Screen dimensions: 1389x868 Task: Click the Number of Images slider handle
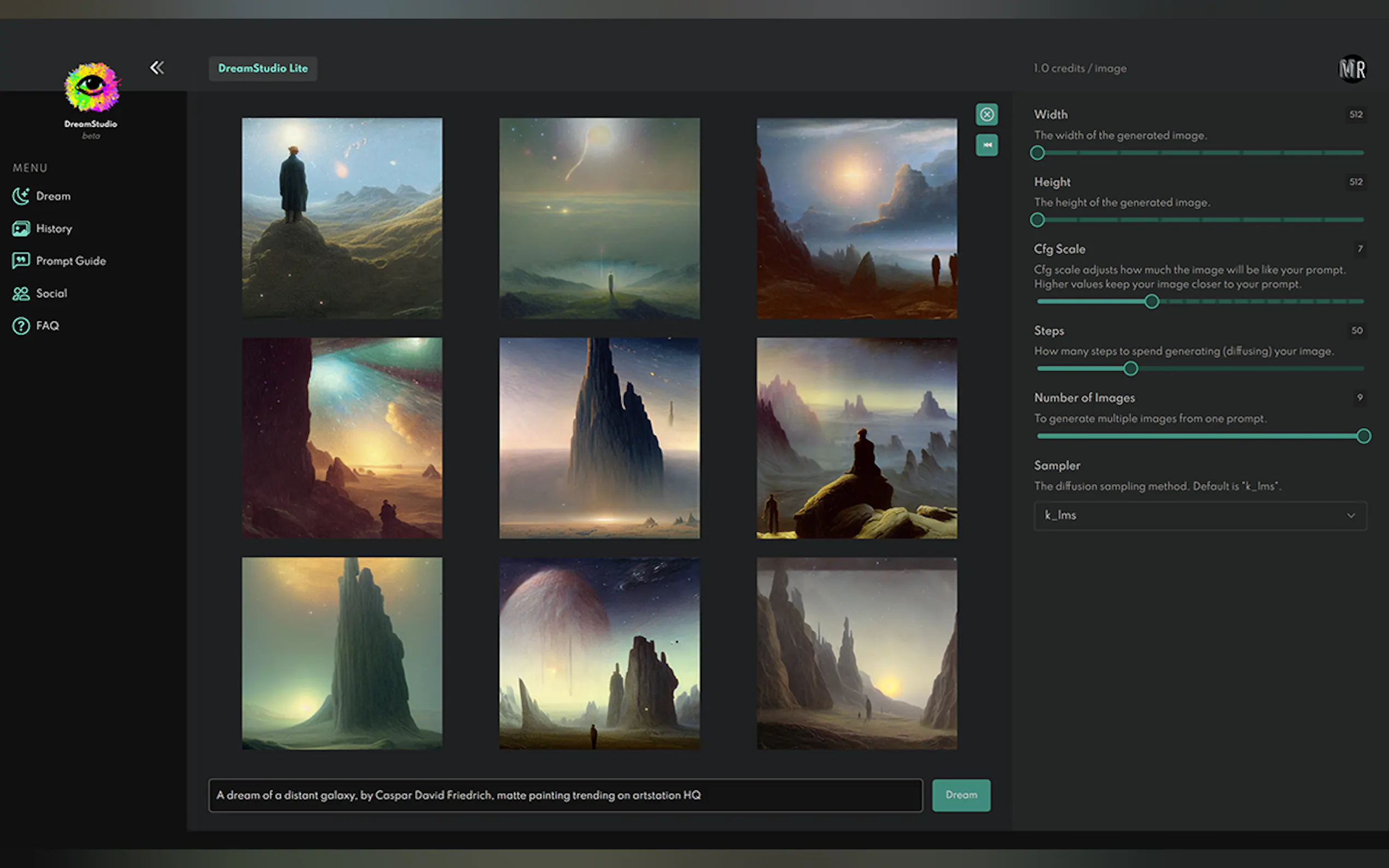pos(1364,436)
